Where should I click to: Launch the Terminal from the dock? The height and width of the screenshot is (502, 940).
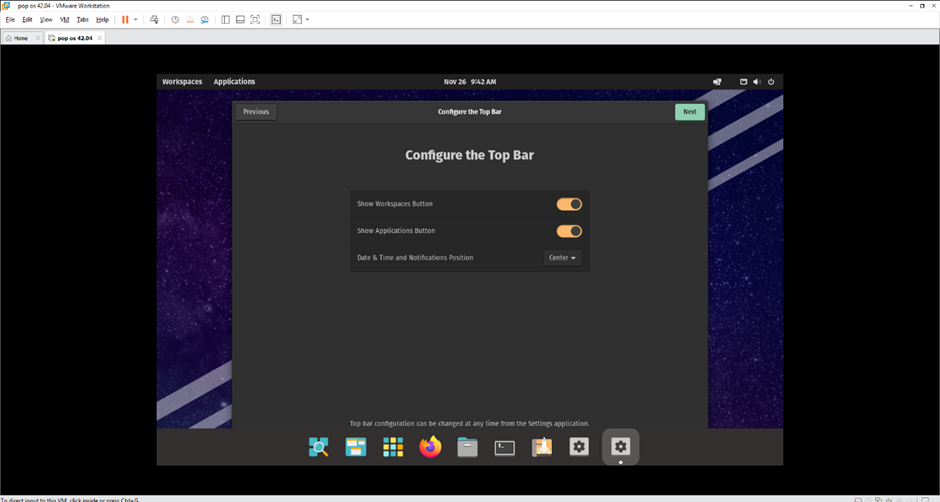click(x=505, y=447)
